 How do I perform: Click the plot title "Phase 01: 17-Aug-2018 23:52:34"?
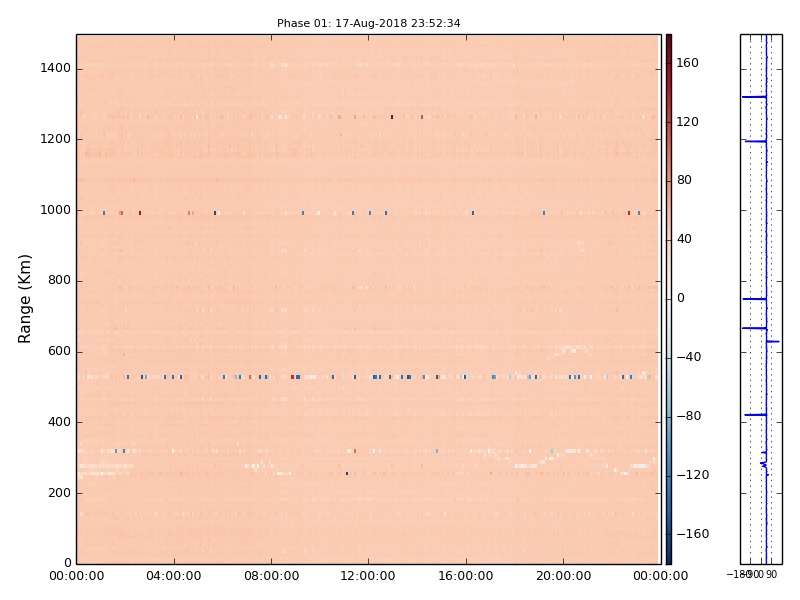point(368,23)
